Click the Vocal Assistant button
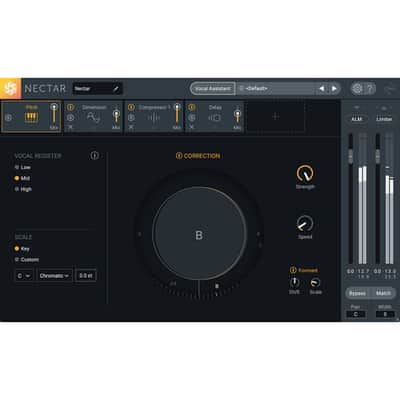 click(213, 89)
